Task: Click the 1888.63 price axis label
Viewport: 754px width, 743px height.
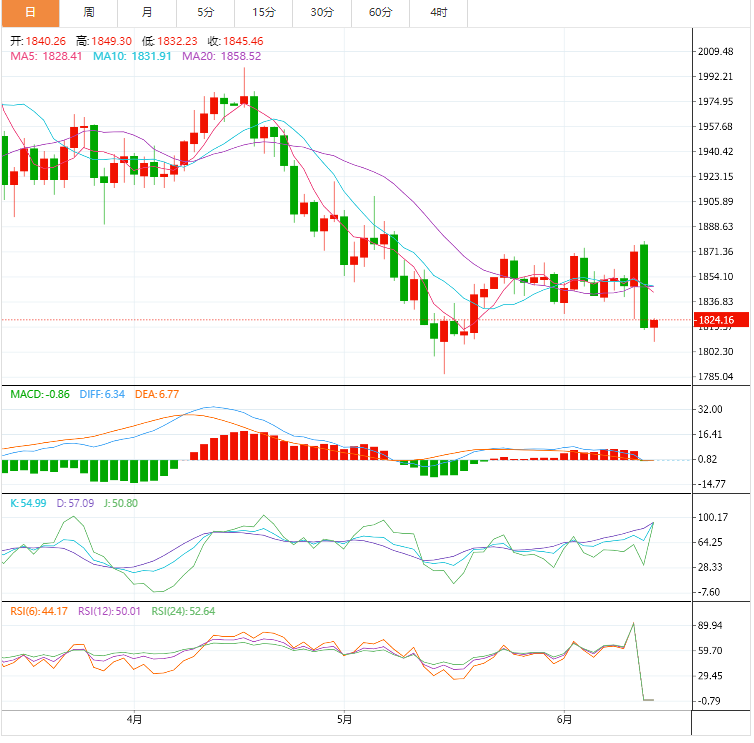Action: (716, 227)
